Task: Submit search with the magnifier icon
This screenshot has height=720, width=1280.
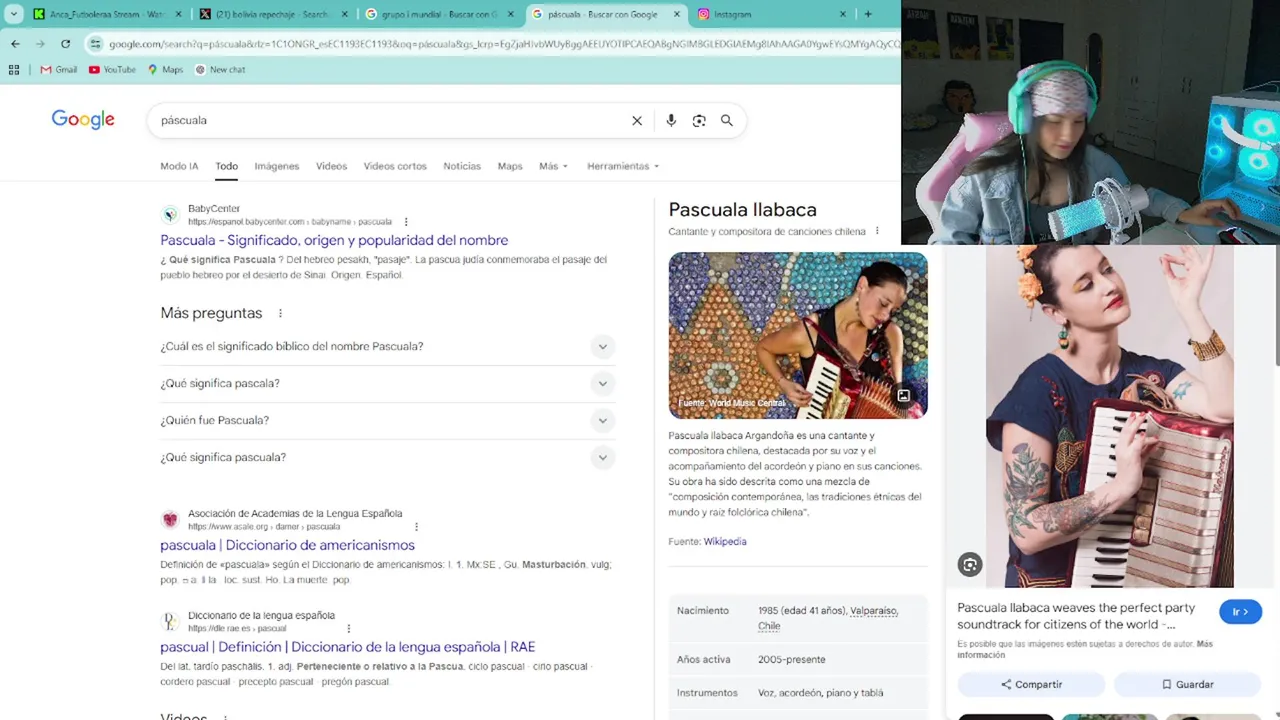Action: [727, 120]
